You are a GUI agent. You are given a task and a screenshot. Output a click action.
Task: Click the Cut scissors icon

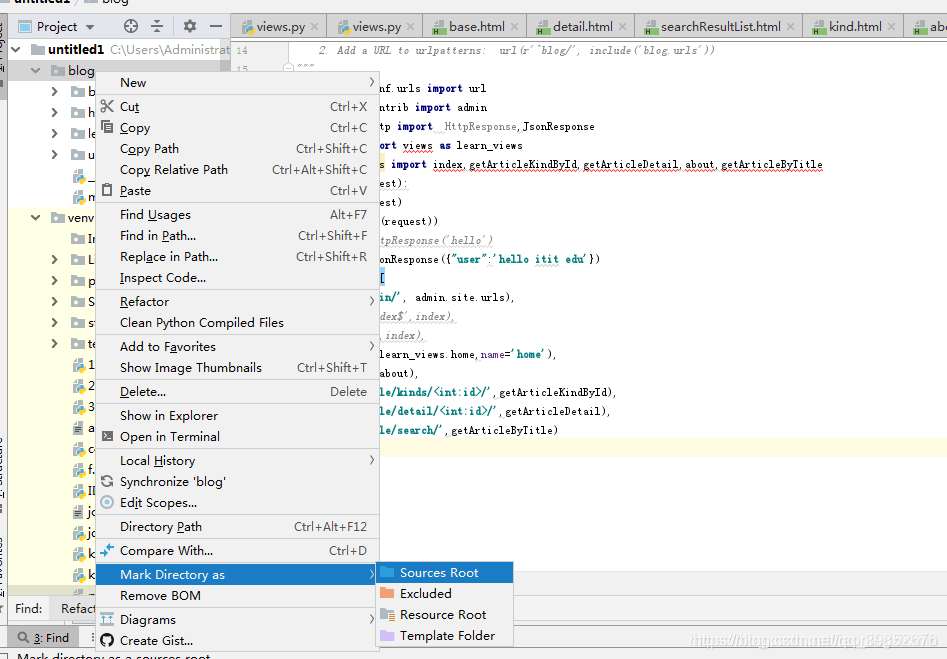click(x=107, y=106)
